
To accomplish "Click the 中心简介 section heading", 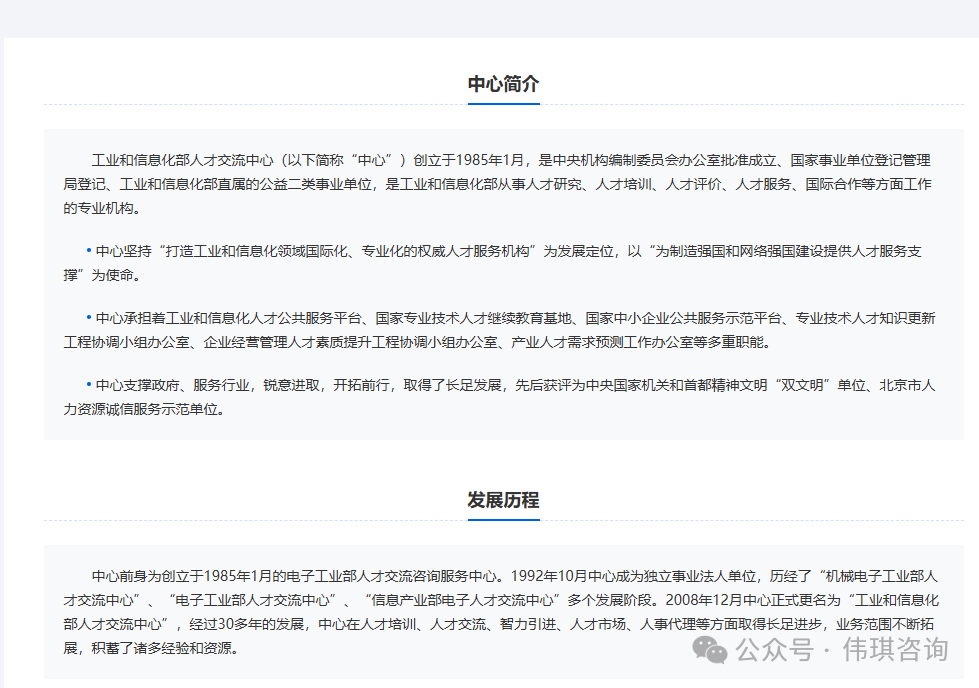I will tap(504, 84).
